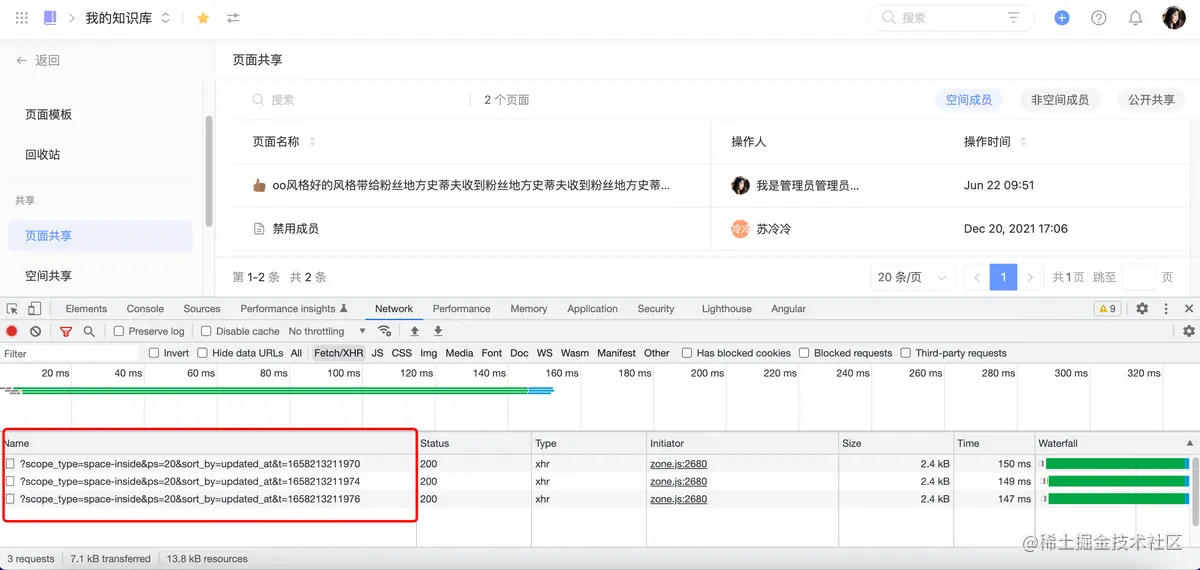
Task: Open network search magnifier icon
Action: [89, 331]
